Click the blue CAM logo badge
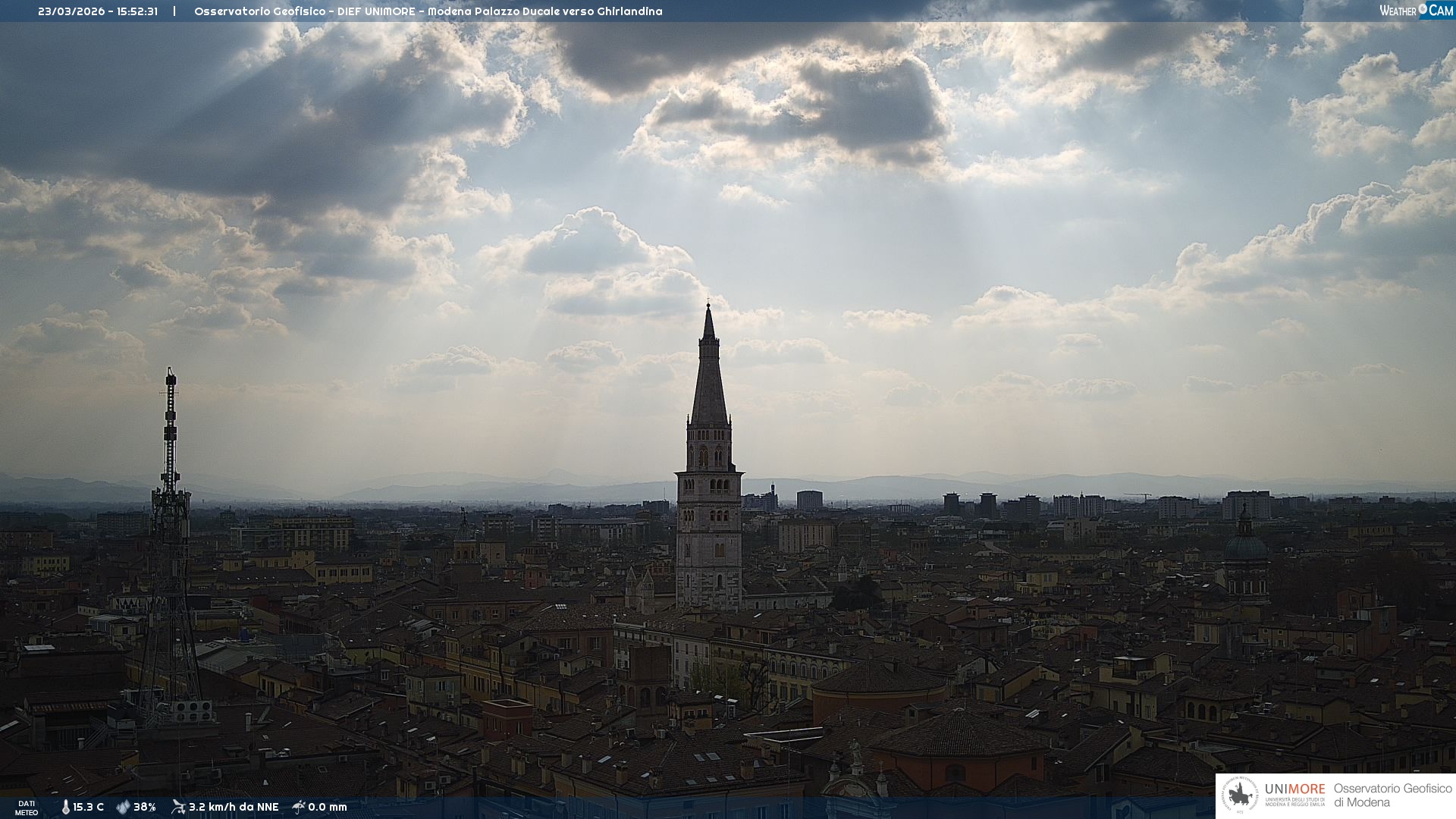This screenshot has width=1456, height=819. click(x=1440, y=11)
